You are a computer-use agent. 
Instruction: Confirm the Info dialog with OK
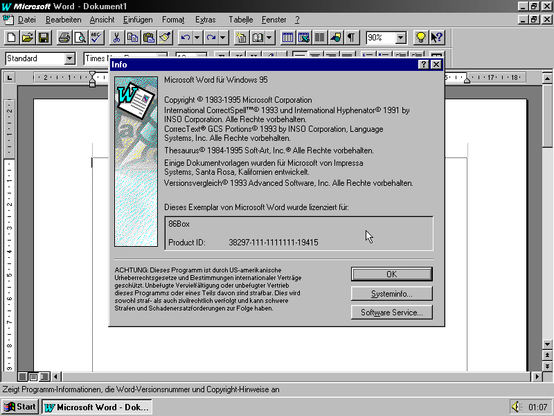391,274
